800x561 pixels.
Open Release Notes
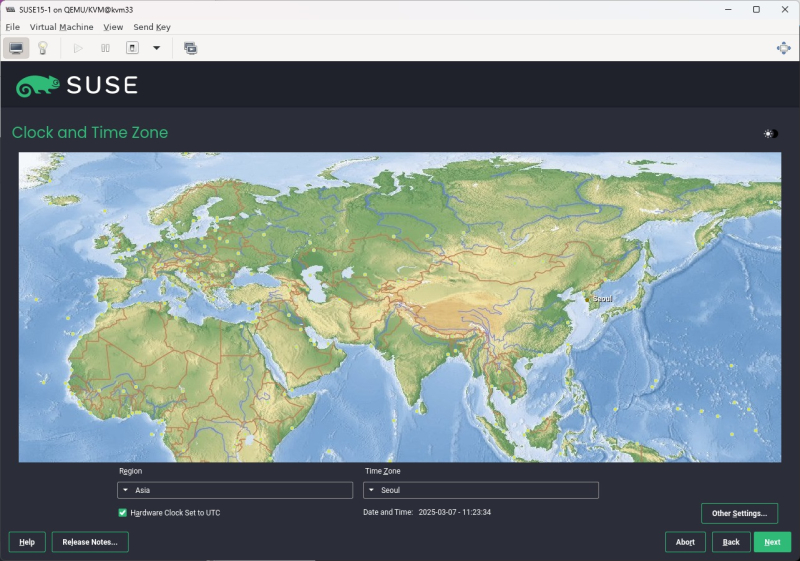(x=90, y=542)
